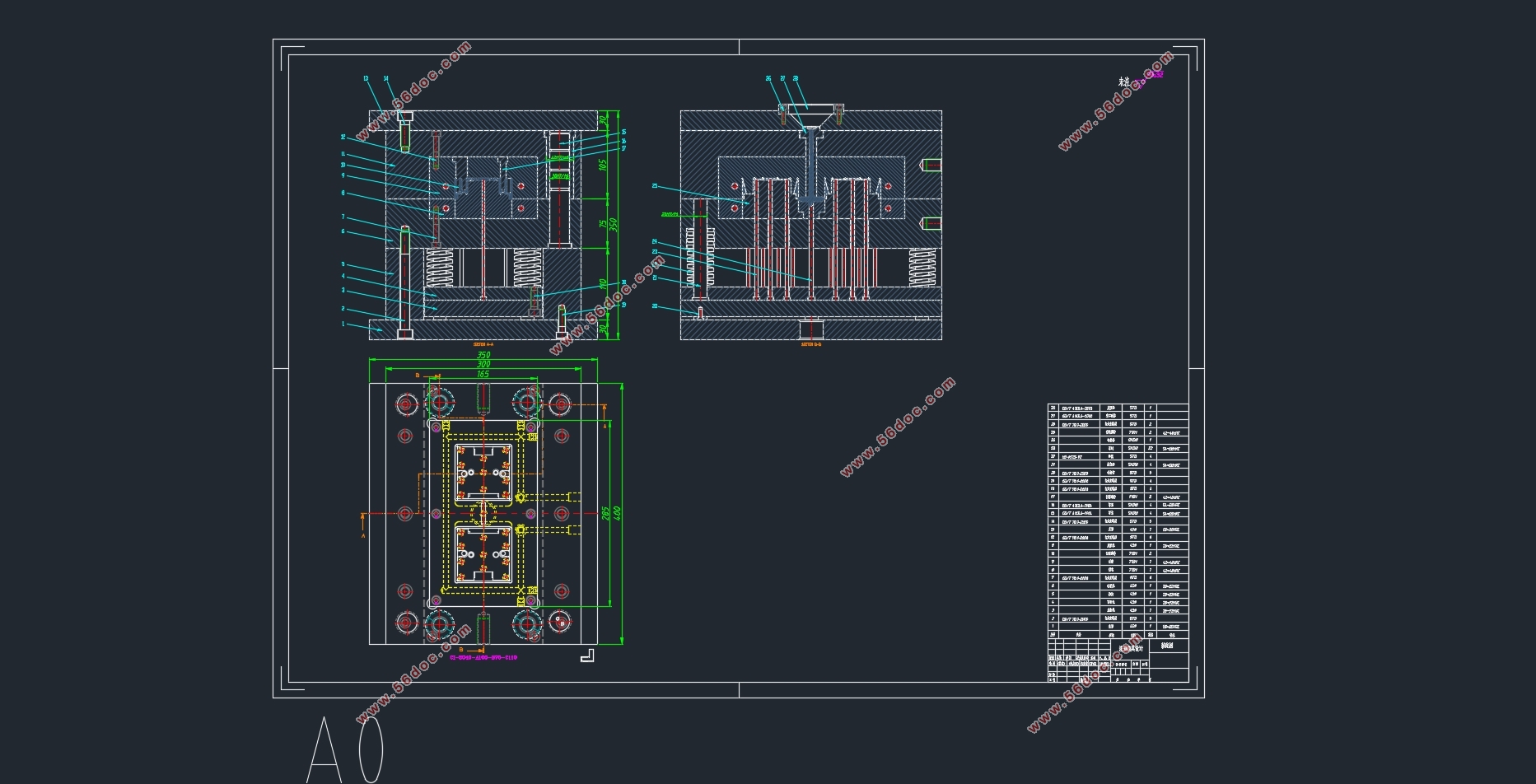
Task: Click balloon number 13 above section A-A
Action: tap(366, 79)
